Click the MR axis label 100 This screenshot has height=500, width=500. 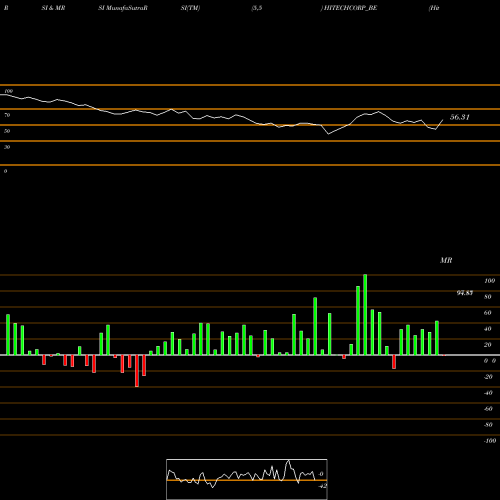pos(489,281)
